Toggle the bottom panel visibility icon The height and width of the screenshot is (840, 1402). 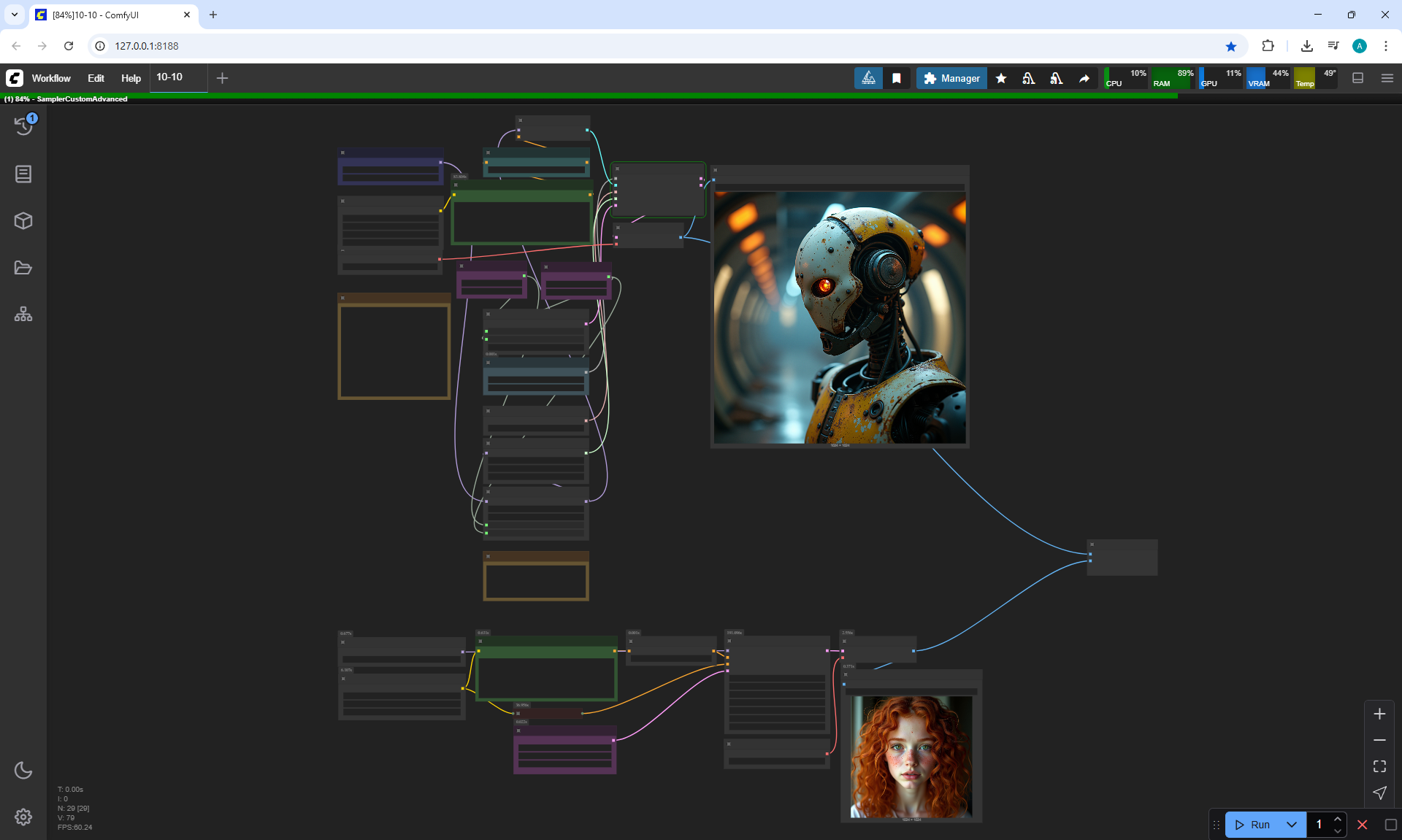point(1358,78)
